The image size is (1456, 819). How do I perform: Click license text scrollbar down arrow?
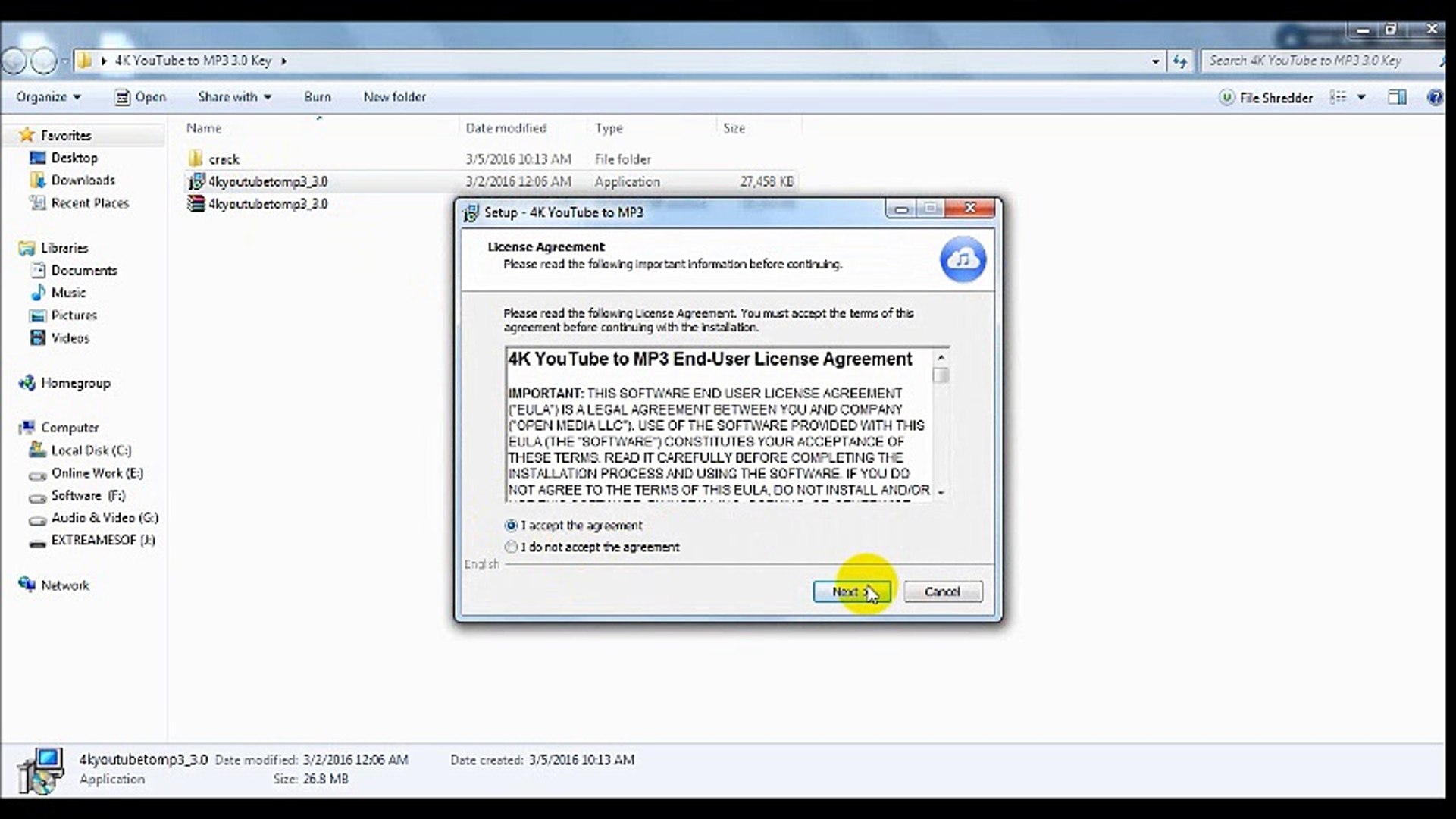(x=941, y=492)
